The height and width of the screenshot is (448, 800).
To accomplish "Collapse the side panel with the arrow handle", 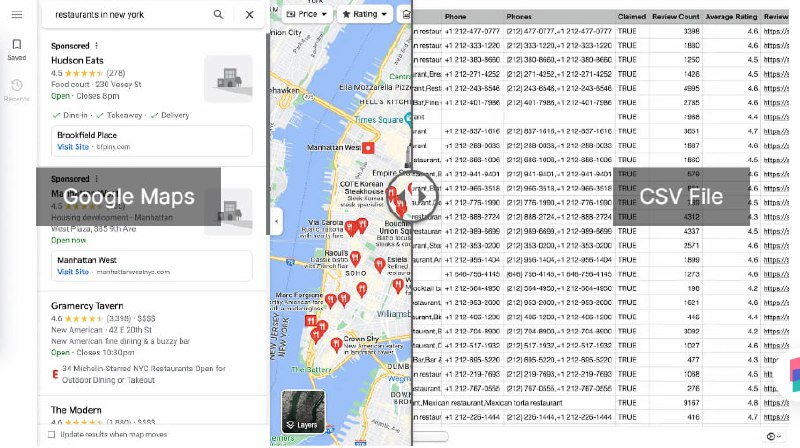I will 275,220.
